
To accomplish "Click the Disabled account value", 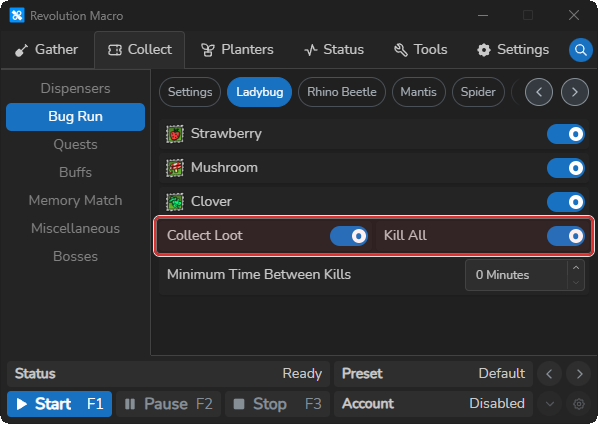I will point(497,404).
